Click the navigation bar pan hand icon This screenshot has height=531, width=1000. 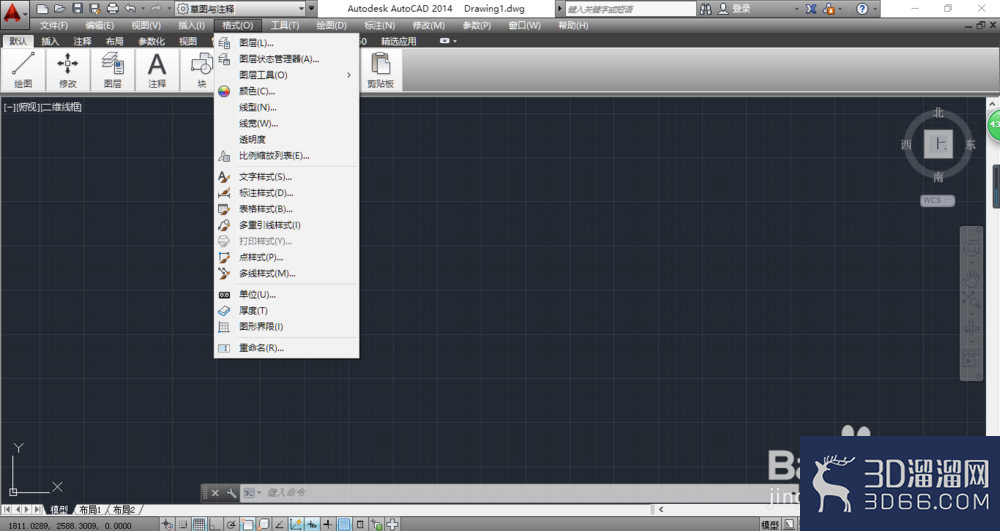point(971,279)
